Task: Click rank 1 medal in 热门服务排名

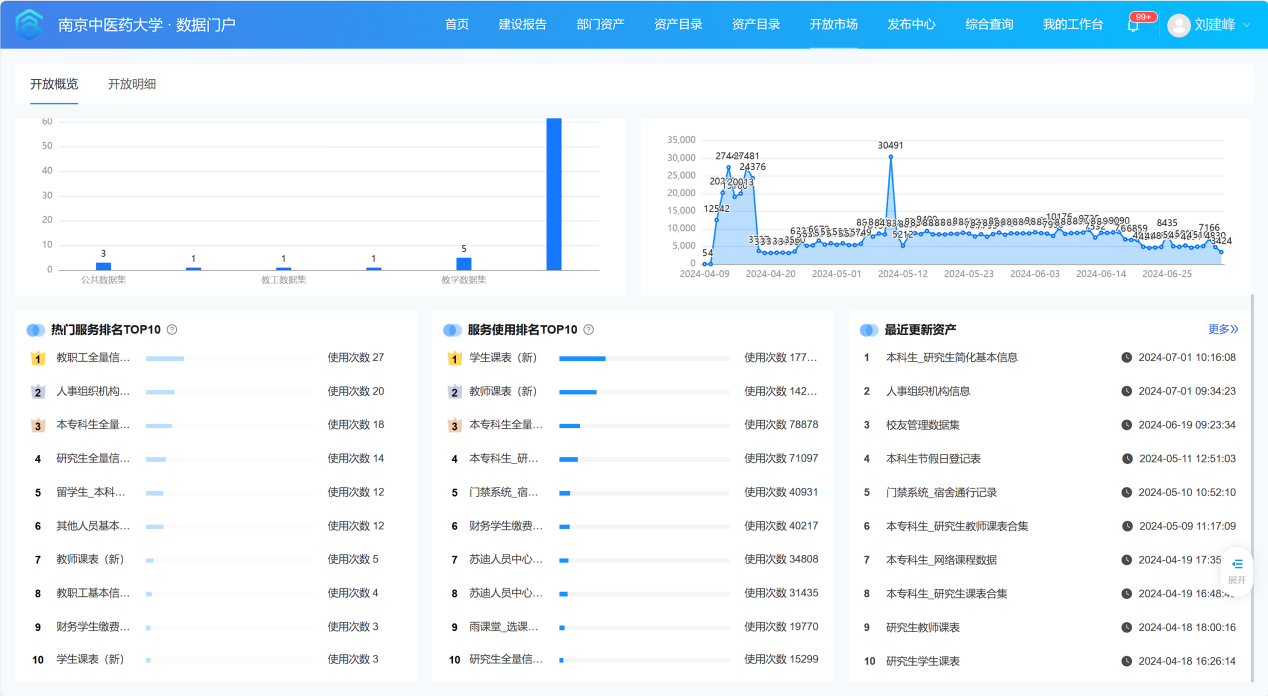Action: [x=38, y=358]
